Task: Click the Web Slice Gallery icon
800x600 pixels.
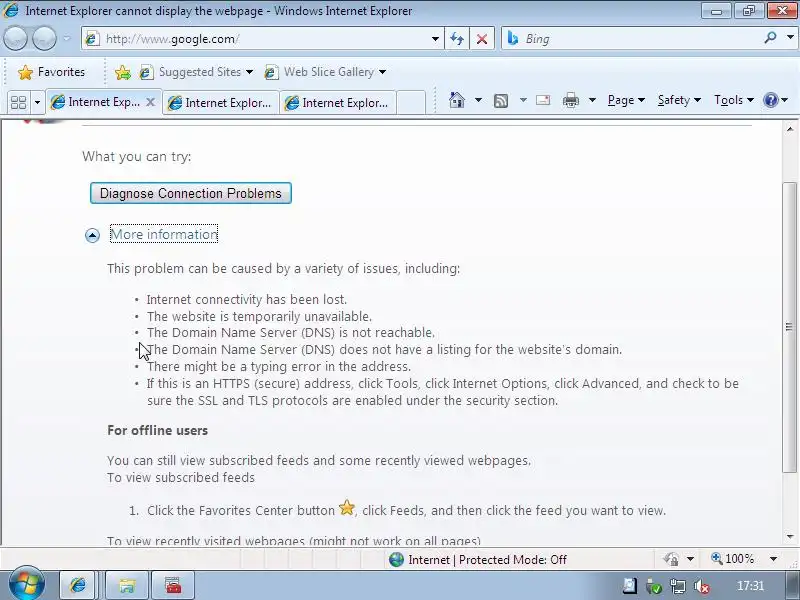Action: [x=271, y=72]
